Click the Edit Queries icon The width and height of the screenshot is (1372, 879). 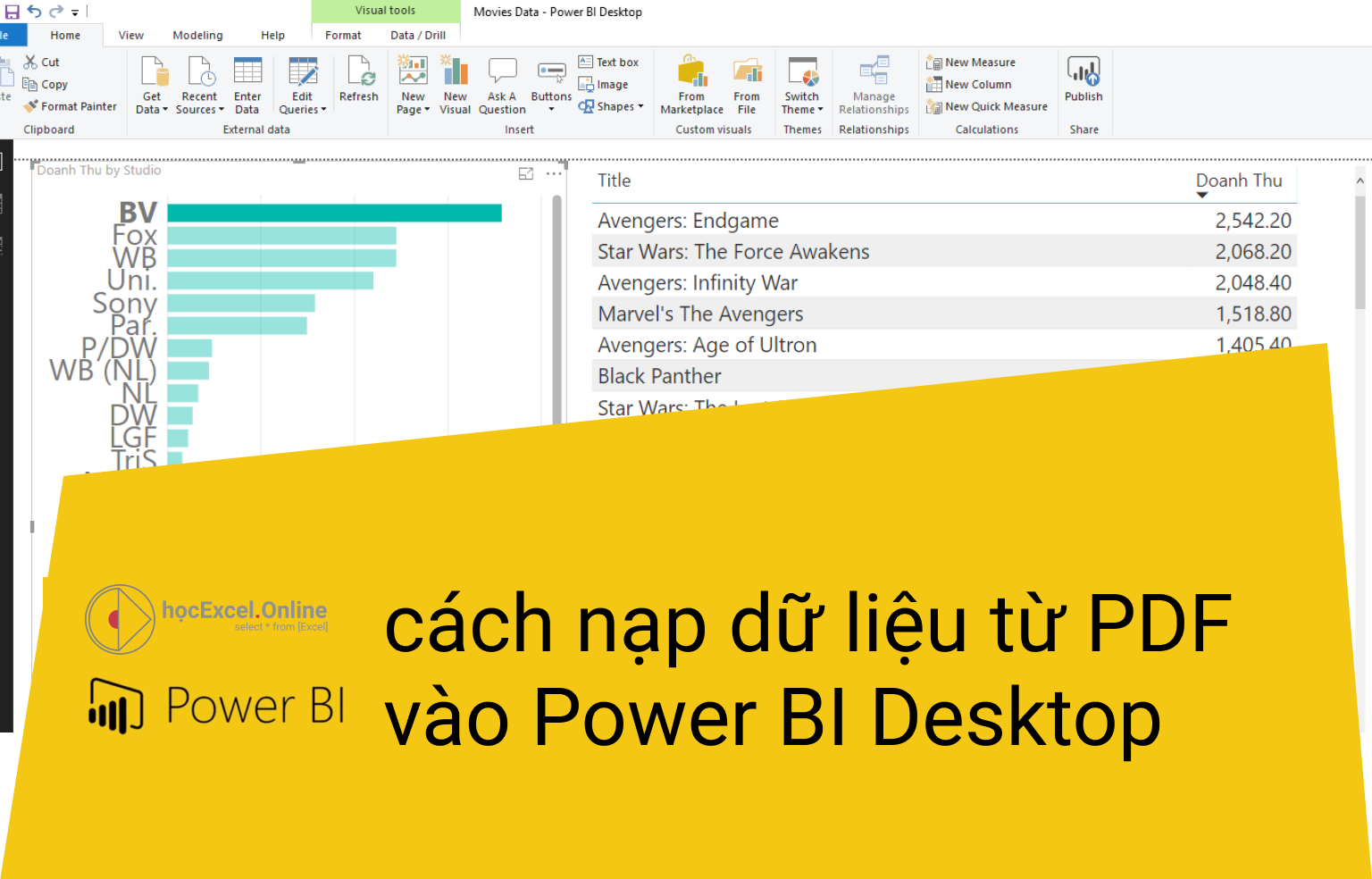303,71
